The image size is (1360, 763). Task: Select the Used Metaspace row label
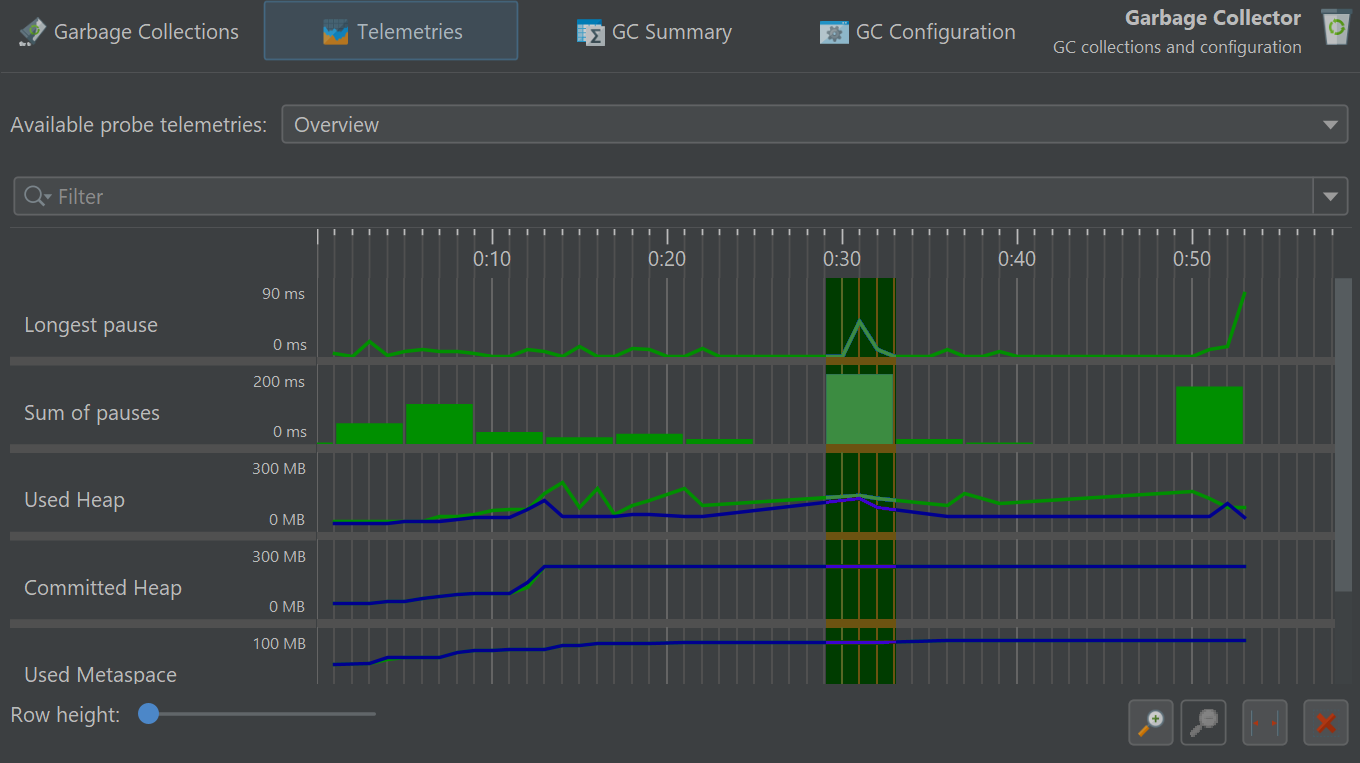tap(100, 675)
